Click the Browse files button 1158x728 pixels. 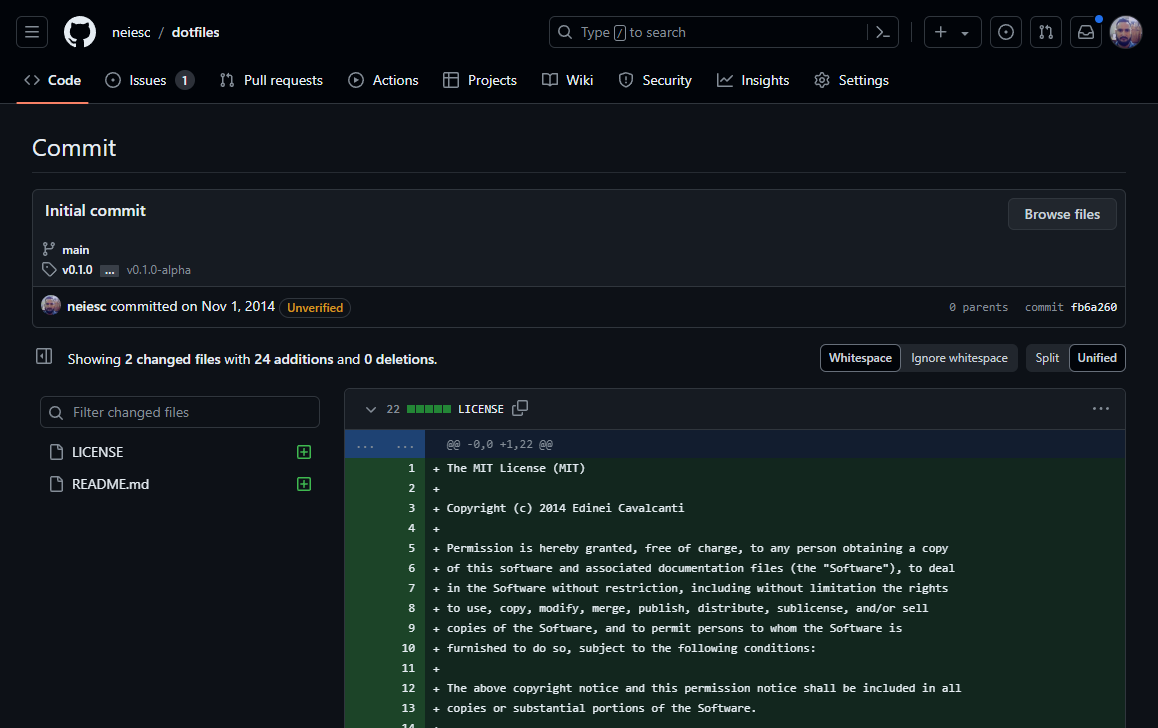point(1062,214)
